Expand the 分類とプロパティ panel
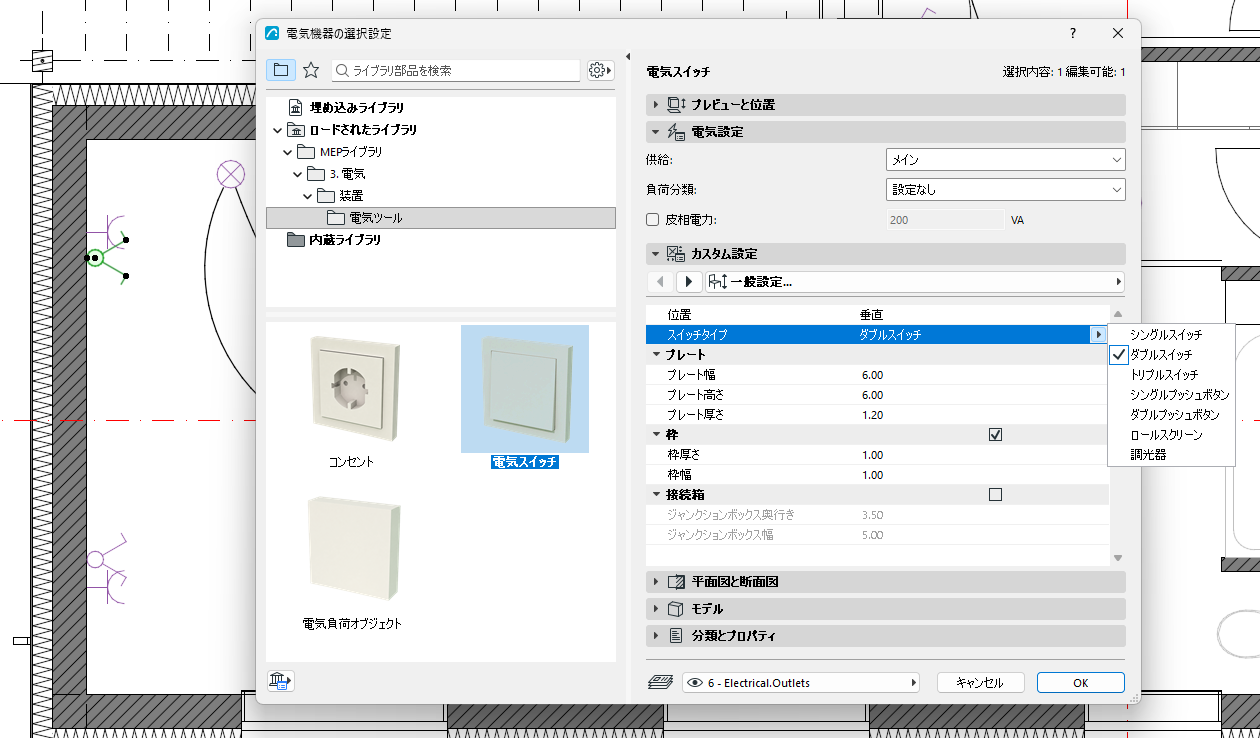 [886, 636]
